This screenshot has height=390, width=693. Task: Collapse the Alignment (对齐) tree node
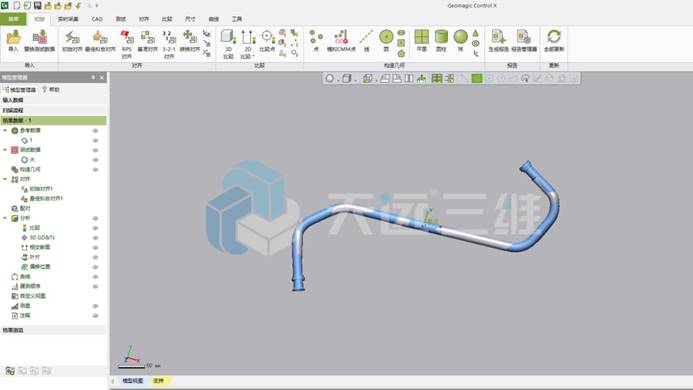click(x=5, y=179)
